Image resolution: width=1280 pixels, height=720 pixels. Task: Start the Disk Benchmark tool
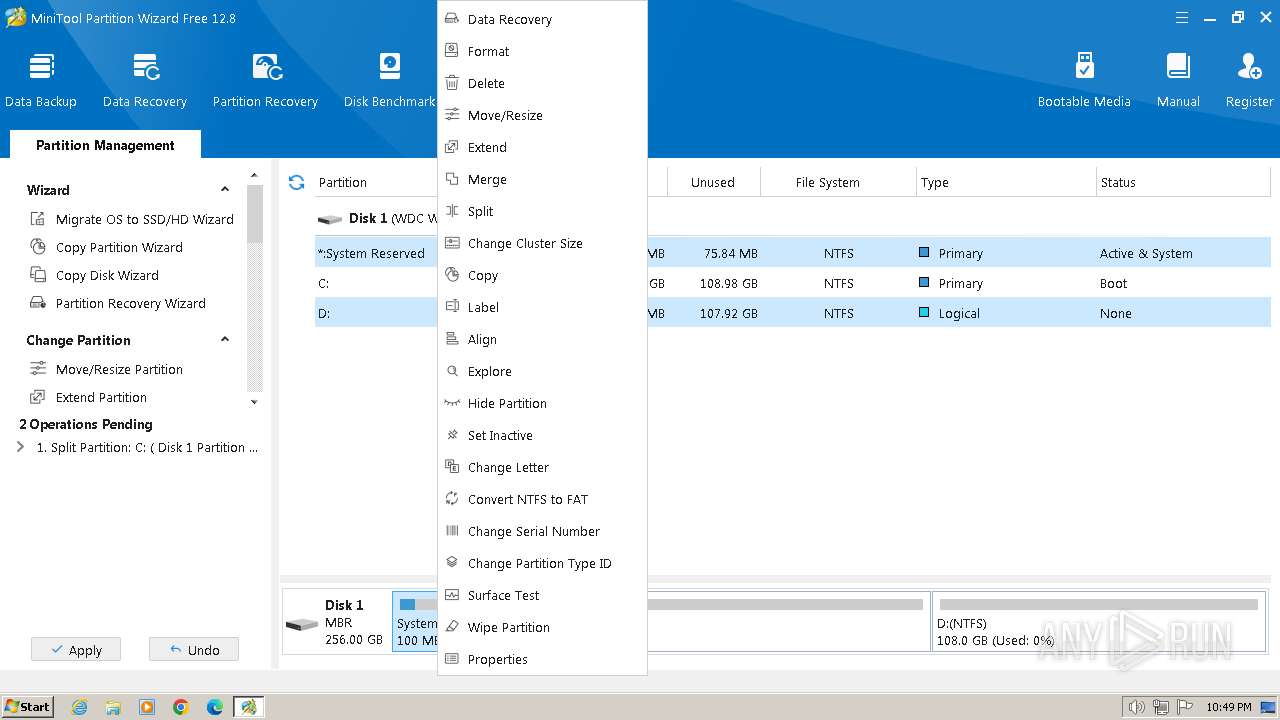[x=389, y=80]
